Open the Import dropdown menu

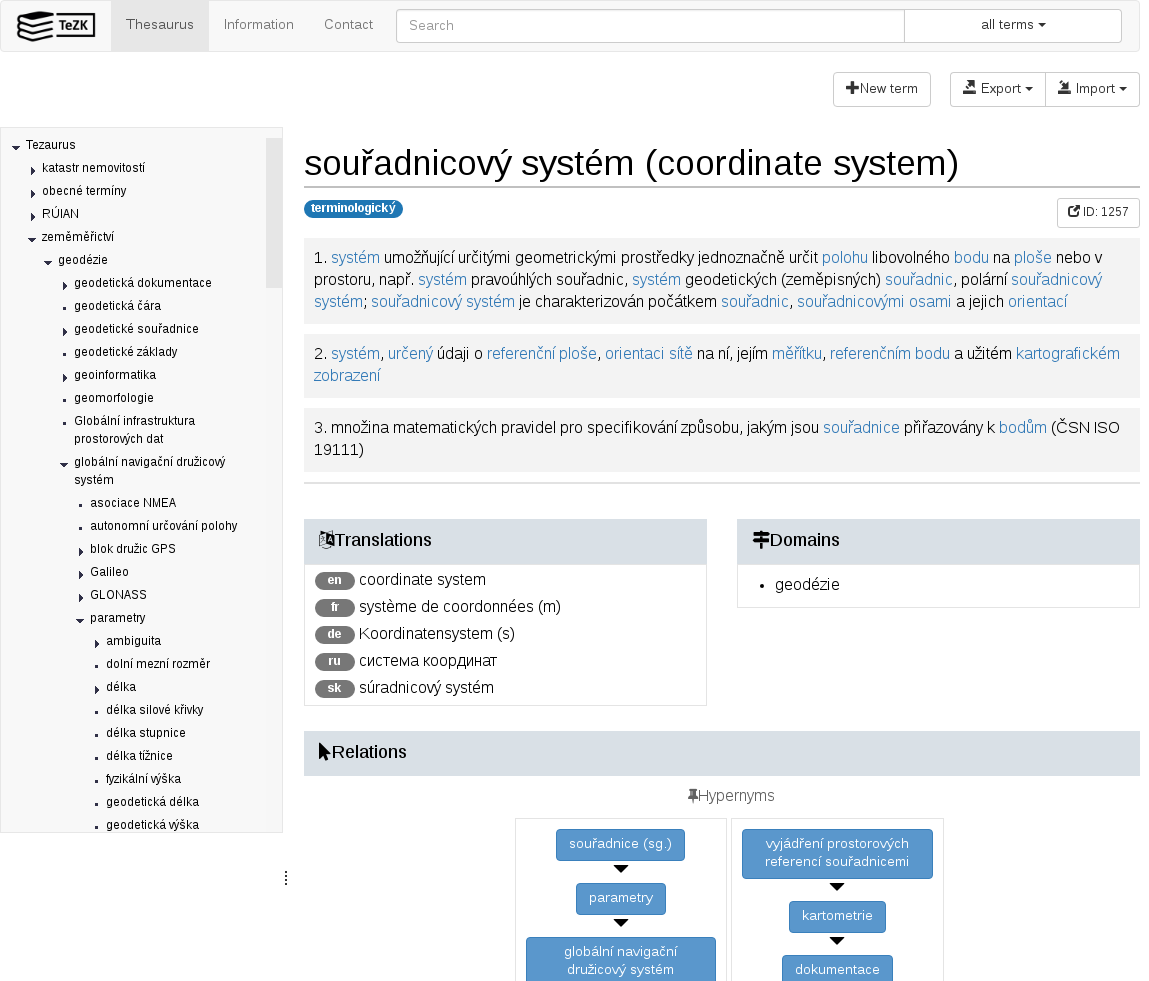(1092, 89)
